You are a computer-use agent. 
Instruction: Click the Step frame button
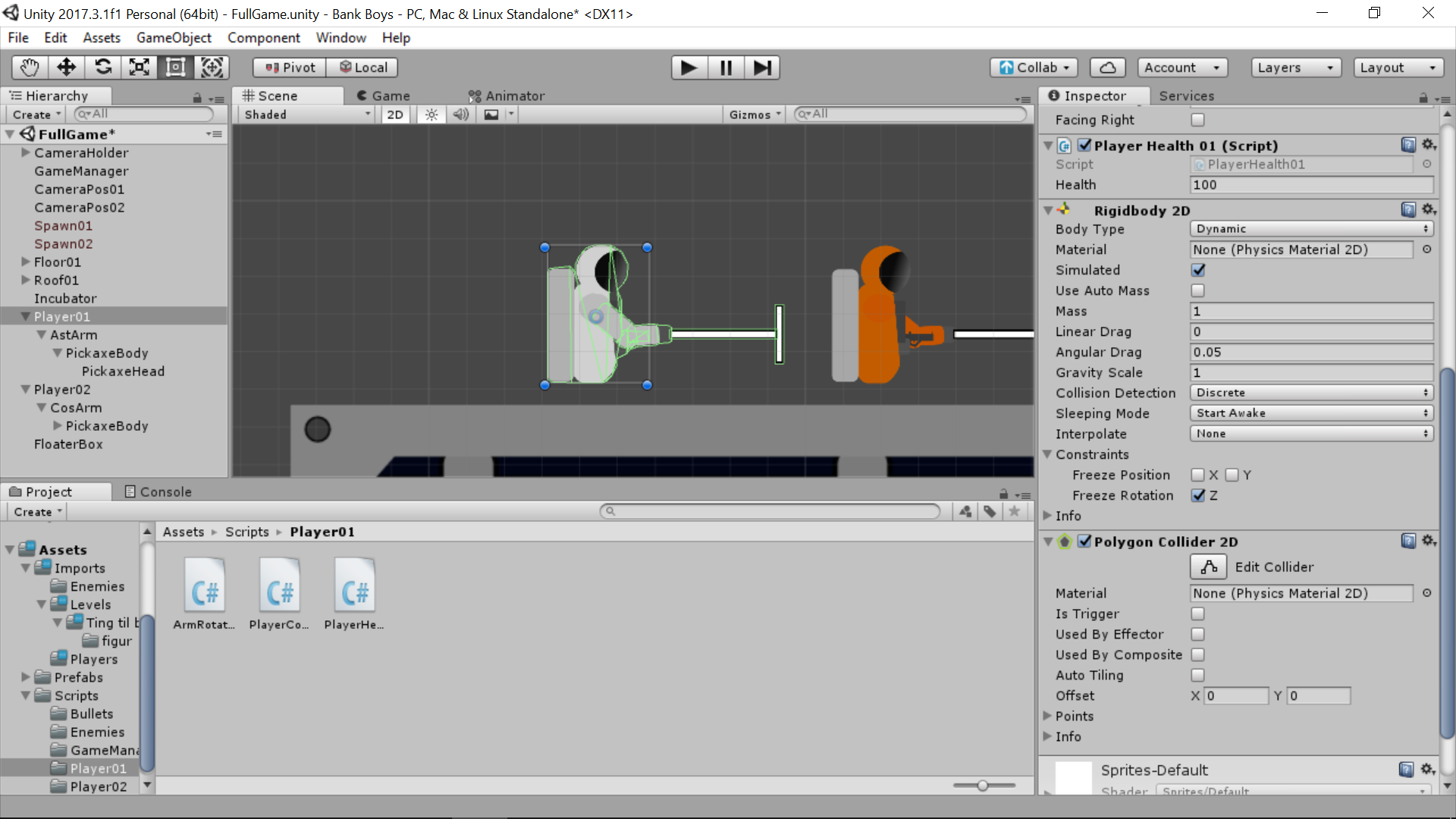coord(762,67)
